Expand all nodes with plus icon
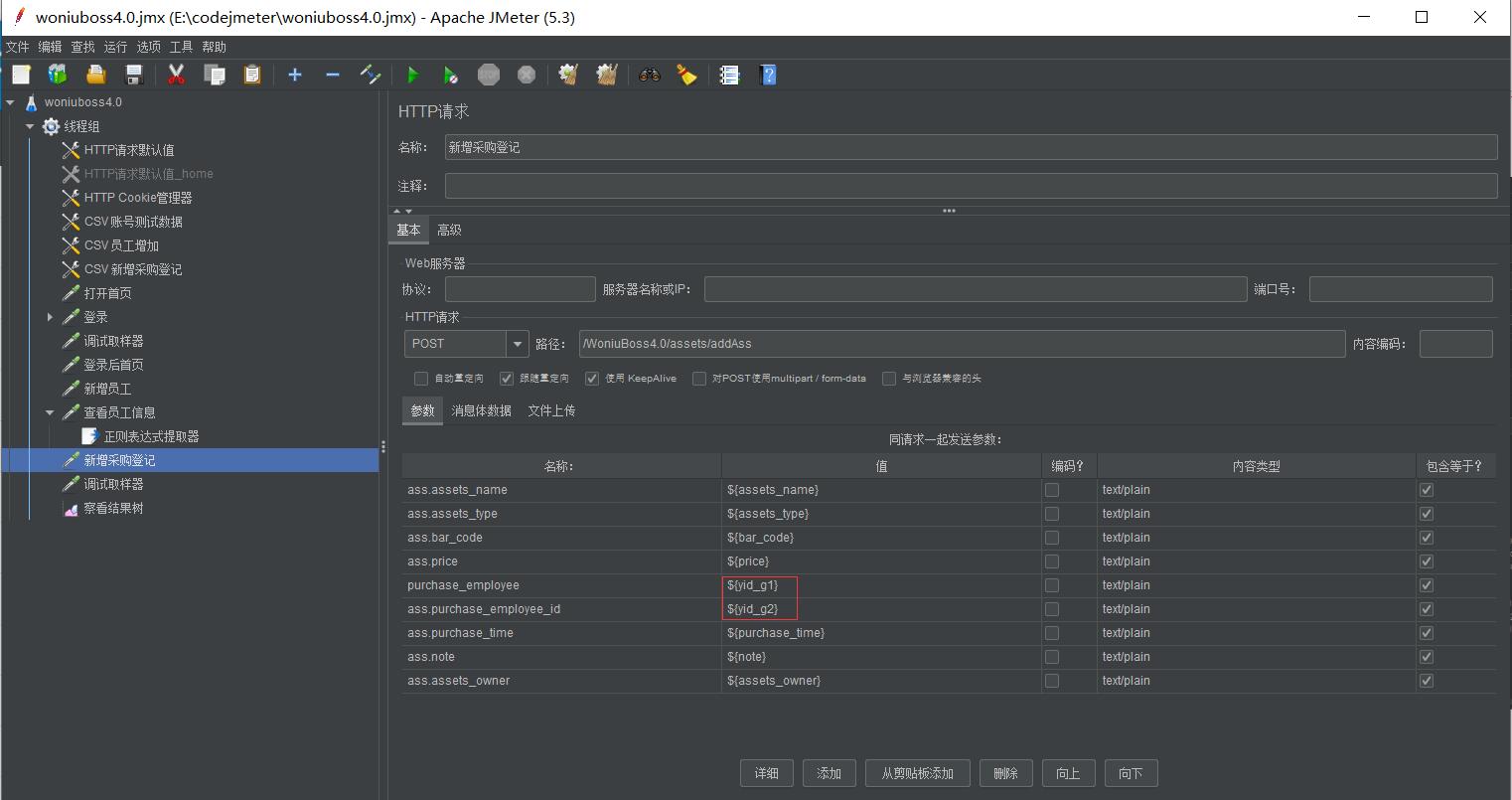Viewport: 1512px width, 800px height. (295, 75)
